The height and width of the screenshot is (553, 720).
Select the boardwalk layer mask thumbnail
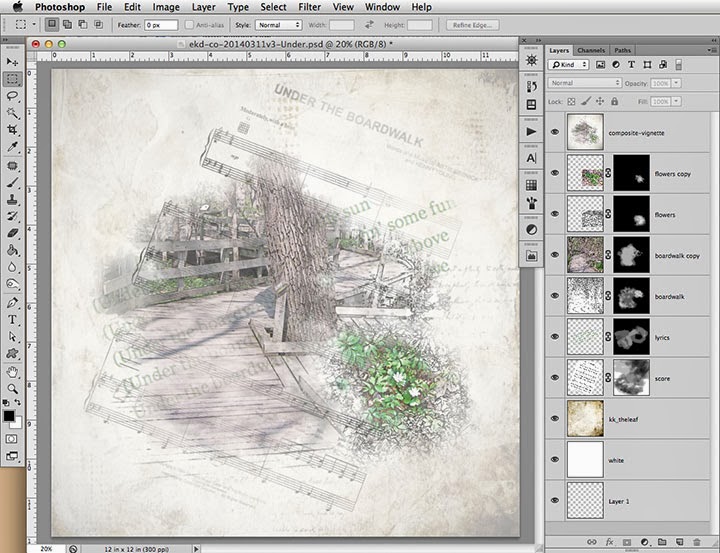pyautogui.click(x=631, y=296)
